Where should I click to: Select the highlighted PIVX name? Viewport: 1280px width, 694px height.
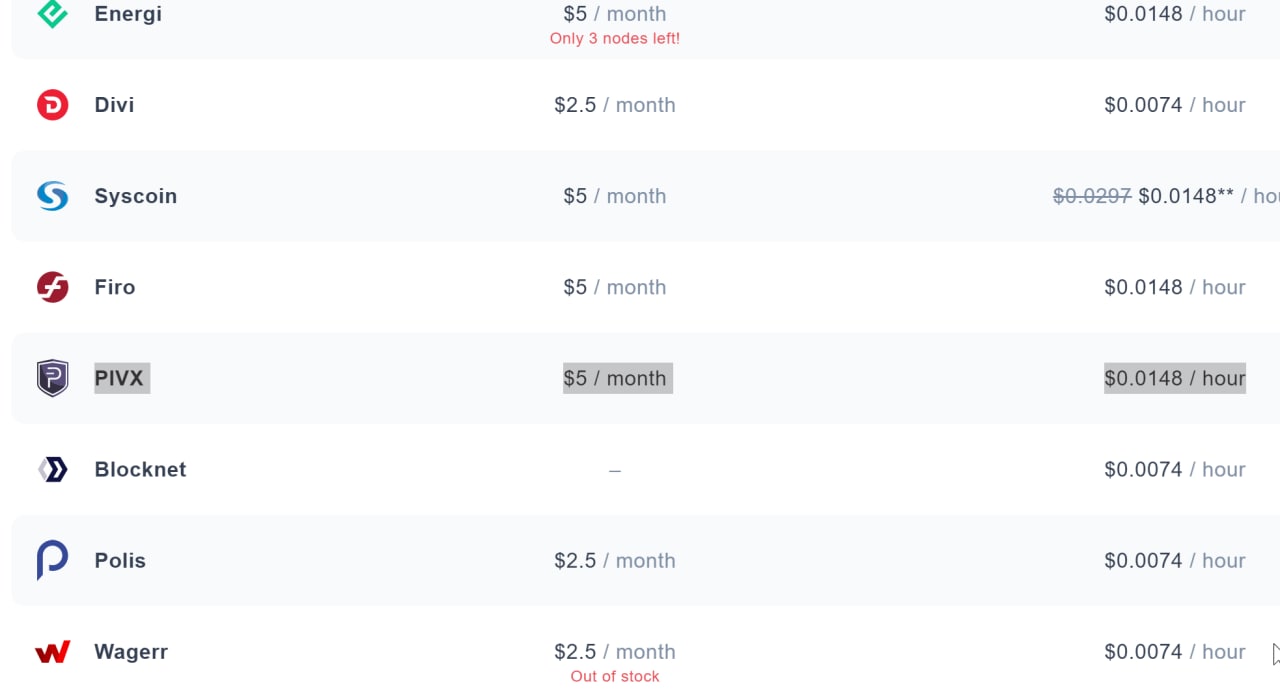122,378
